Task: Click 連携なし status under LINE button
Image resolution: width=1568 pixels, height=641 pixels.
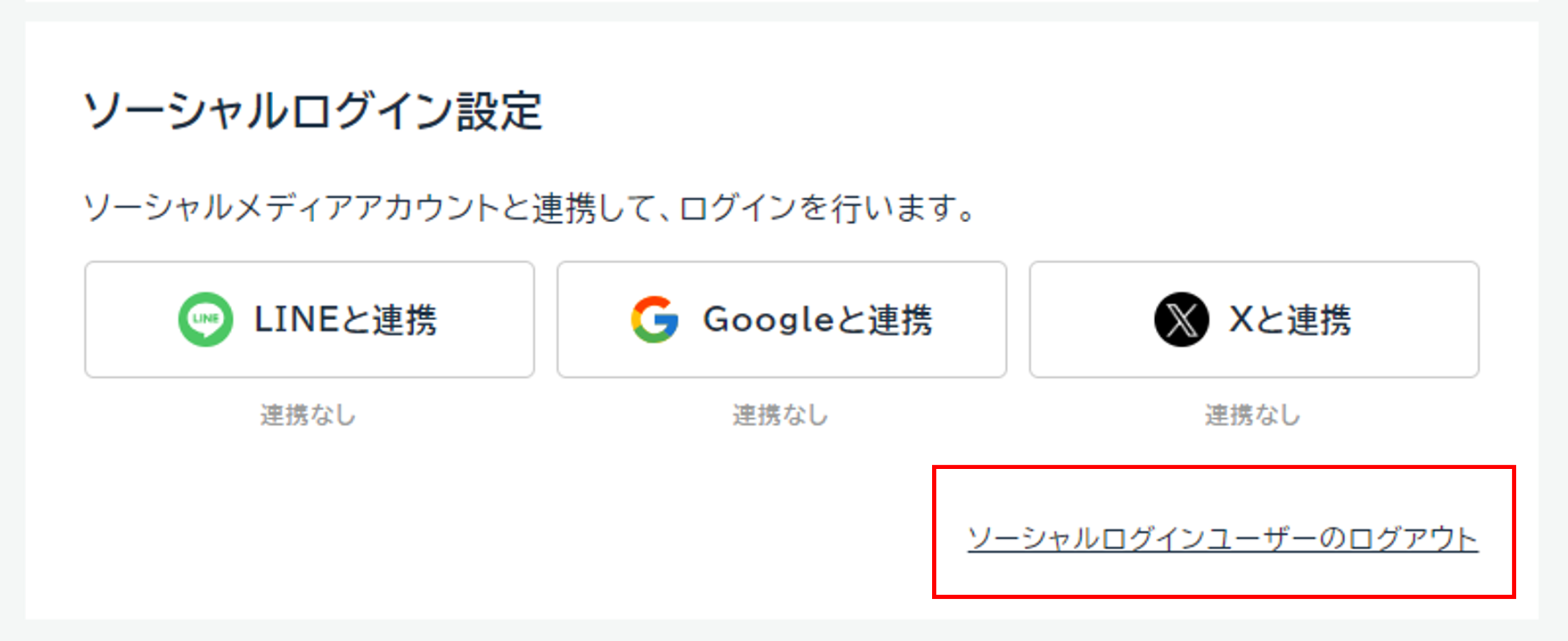Action: pos(308,415)
